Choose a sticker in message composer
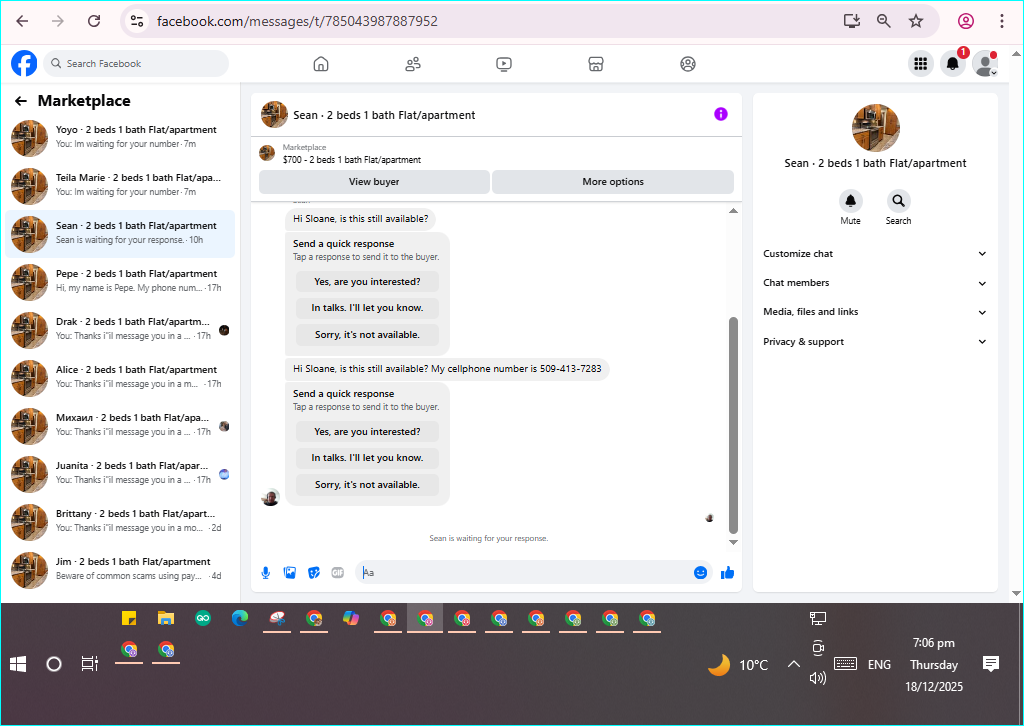1024x726 pixels. 313,573
